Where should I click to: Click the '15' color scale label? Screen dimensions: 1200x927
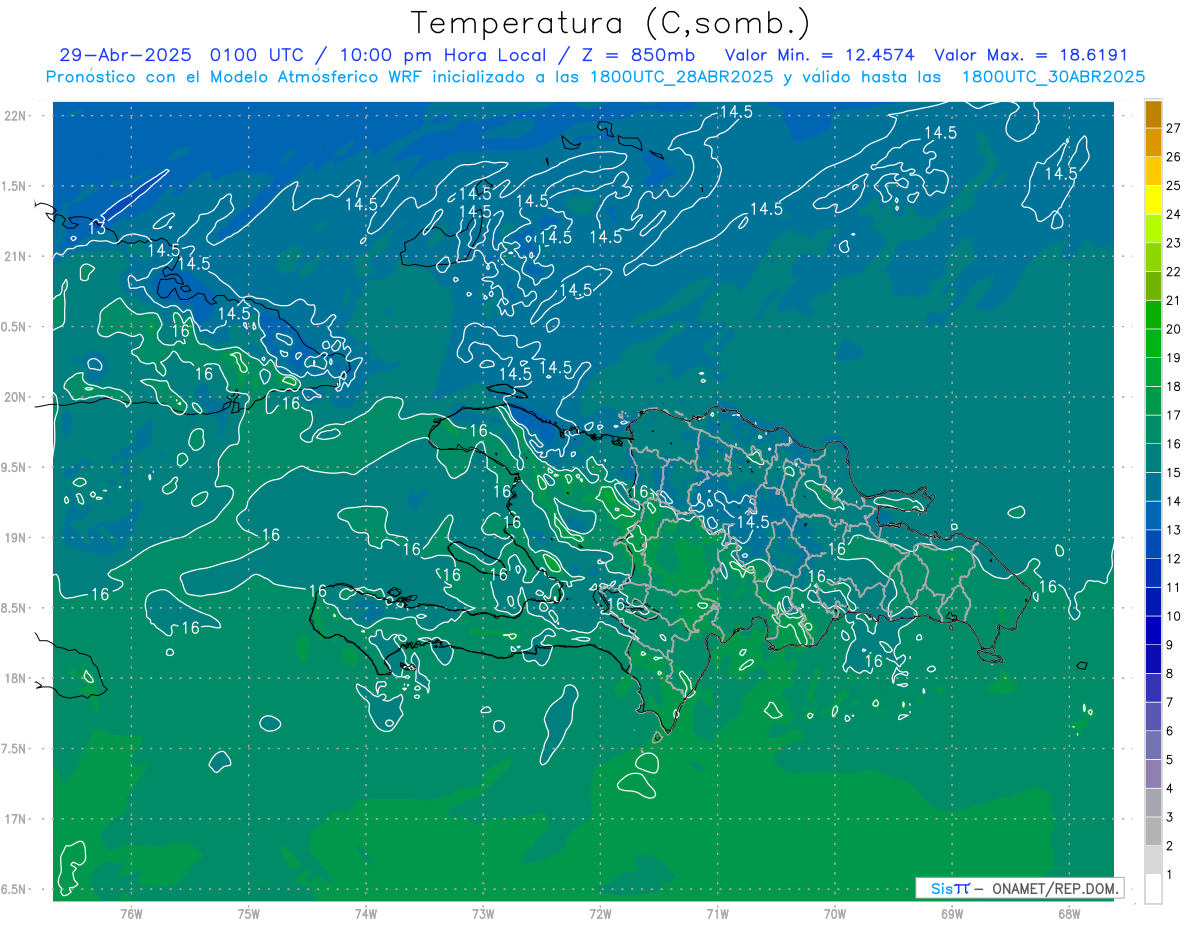coord(1173,472)
